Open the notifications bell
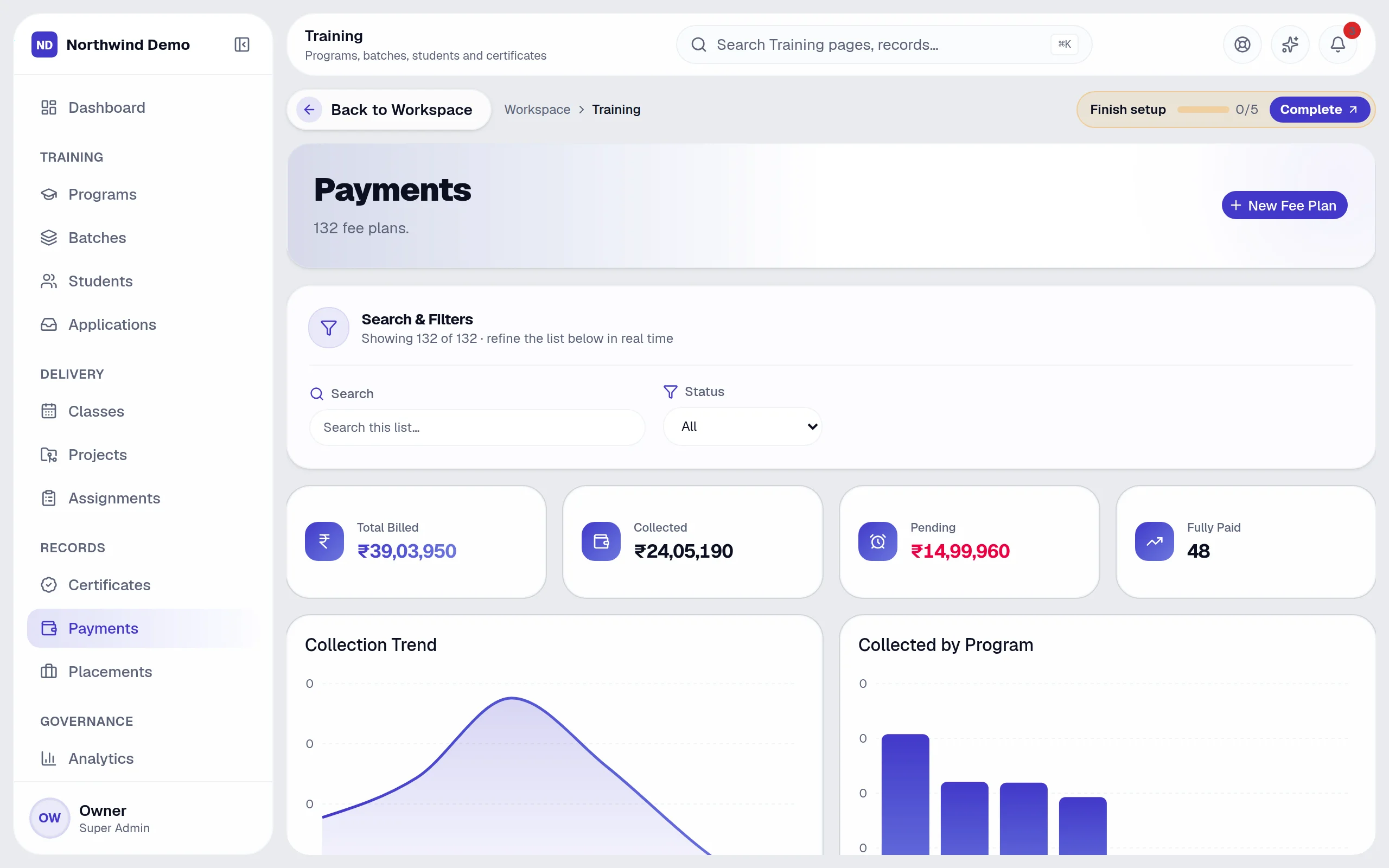 point(1337,44)
